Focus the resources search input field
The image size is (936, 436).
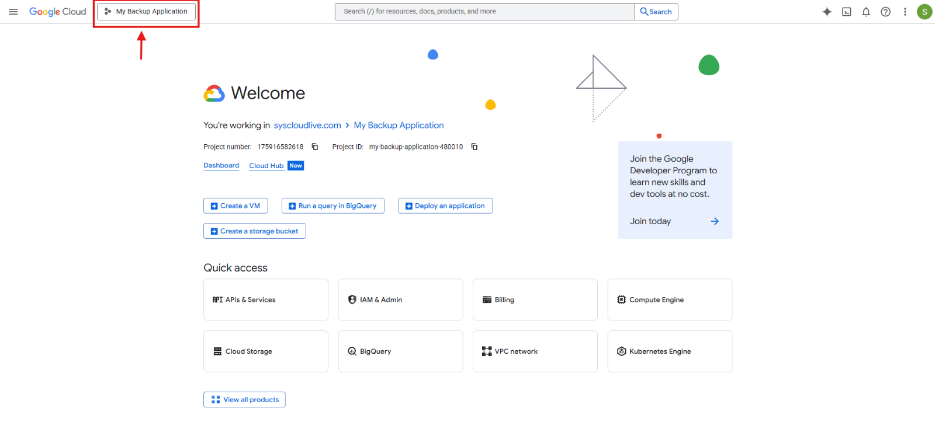(485, 12)
